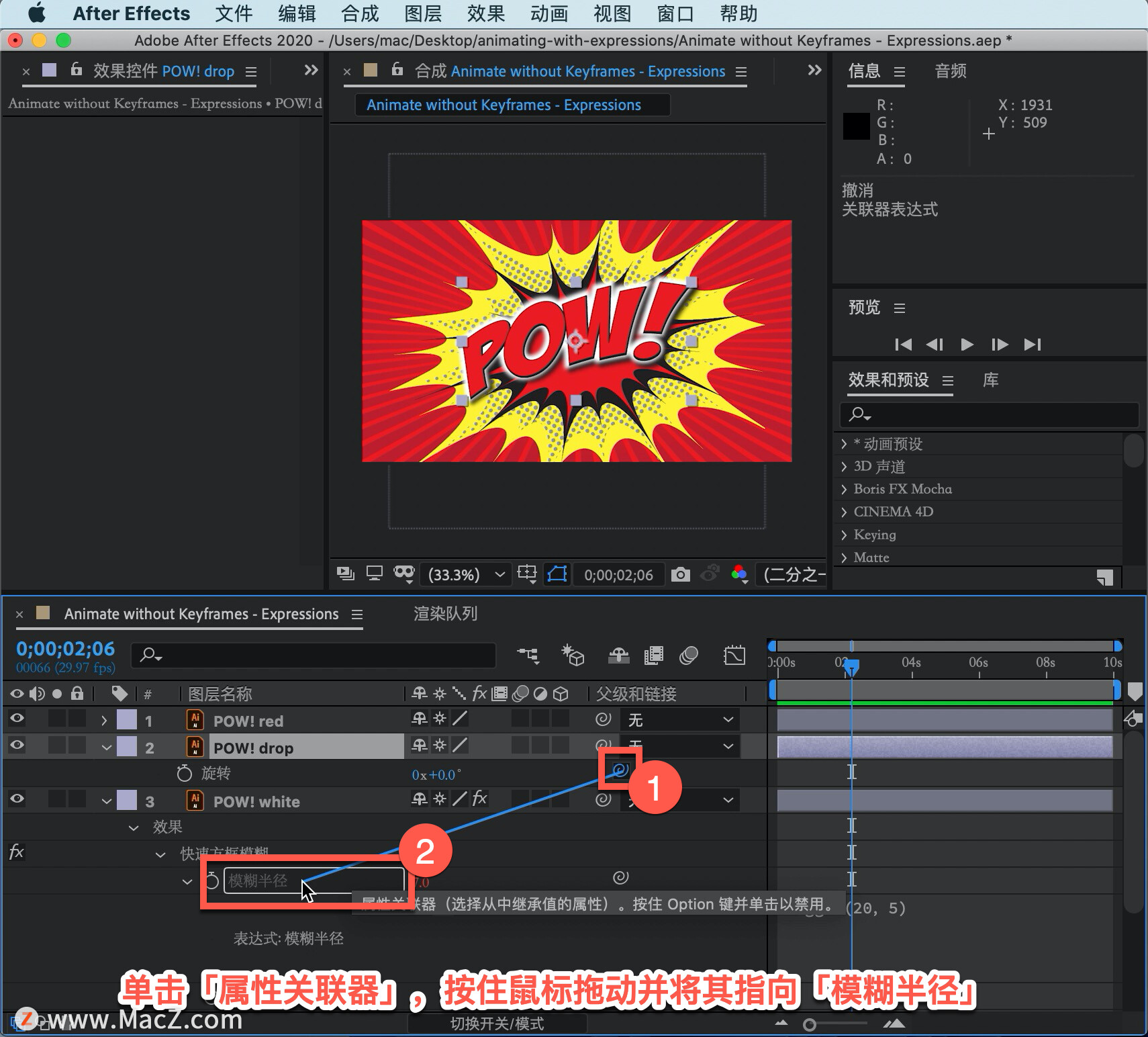Open Effect Controls panel menu icon
This screenshot has height=1037, width=1148.
click(251, 72)
